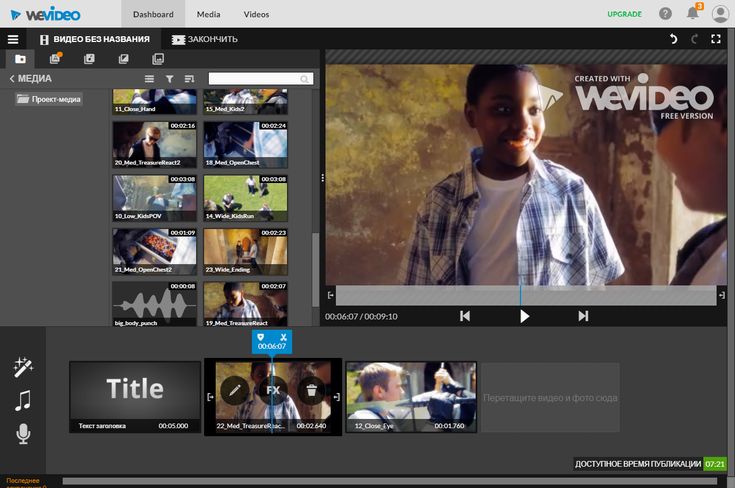Click the preview seek bar

coord(525,295)
